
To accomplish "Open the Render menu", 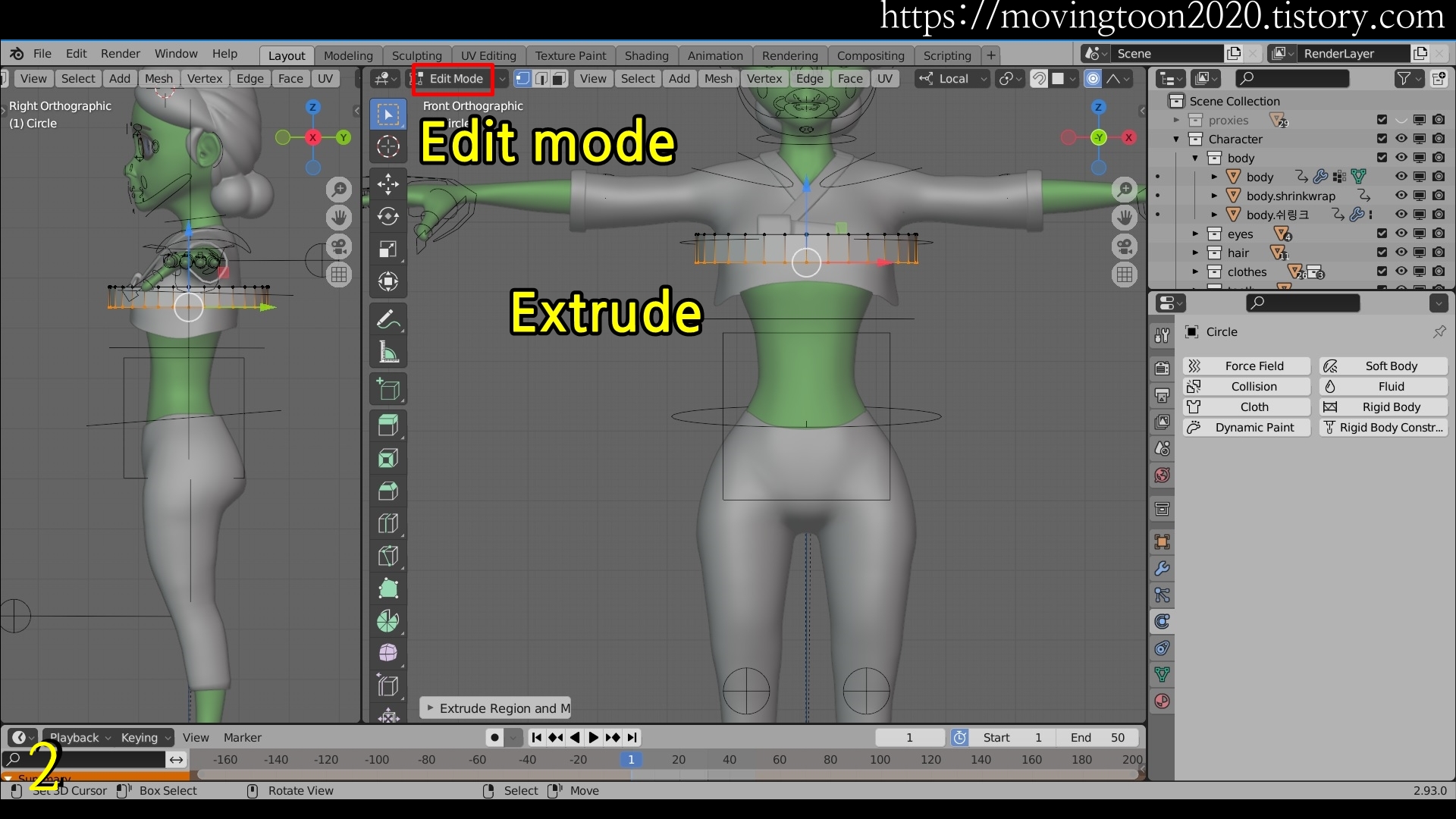I will click(x=121, y=53).
